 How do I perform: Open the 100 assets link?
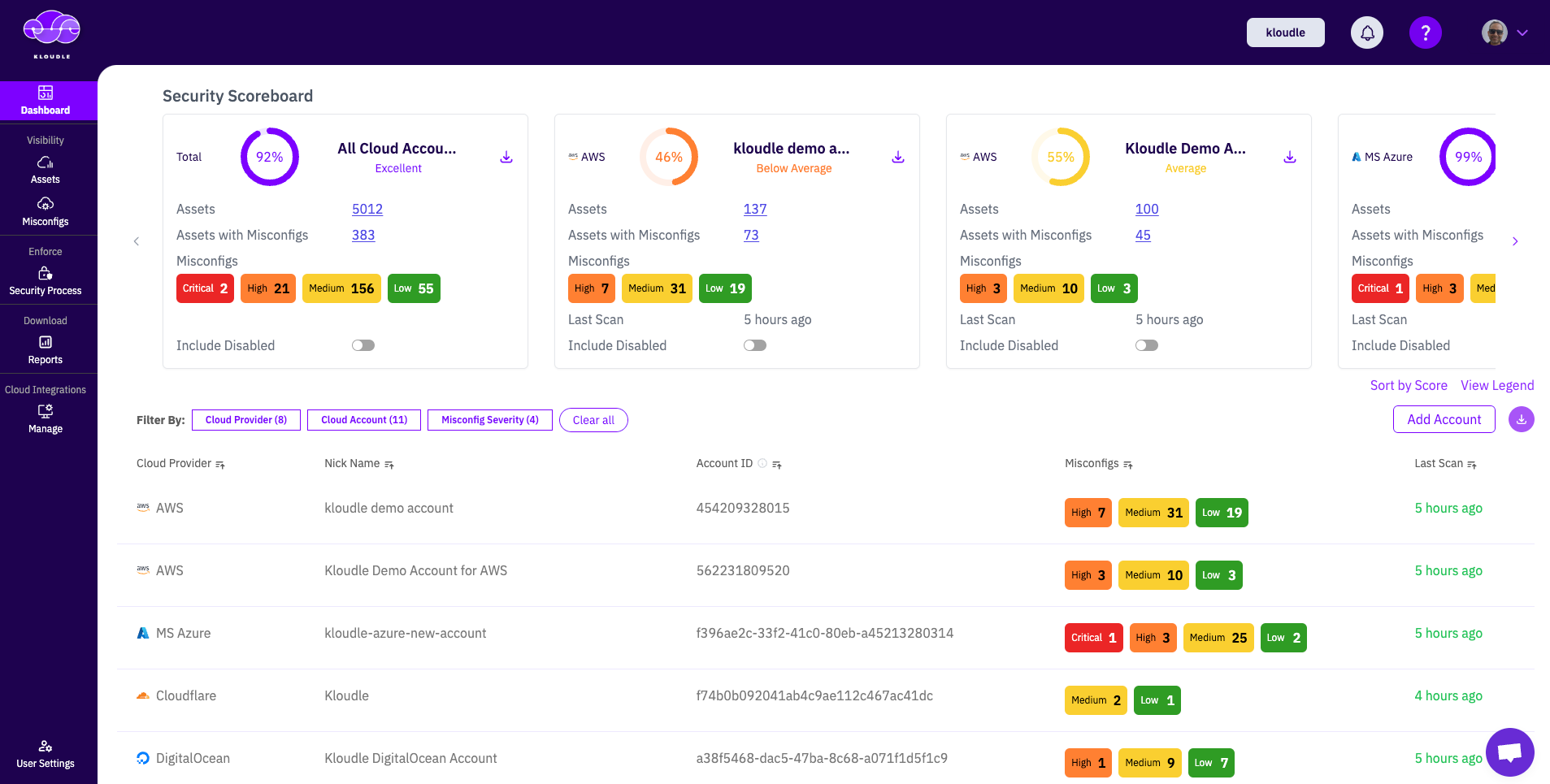click(1147, 209)
